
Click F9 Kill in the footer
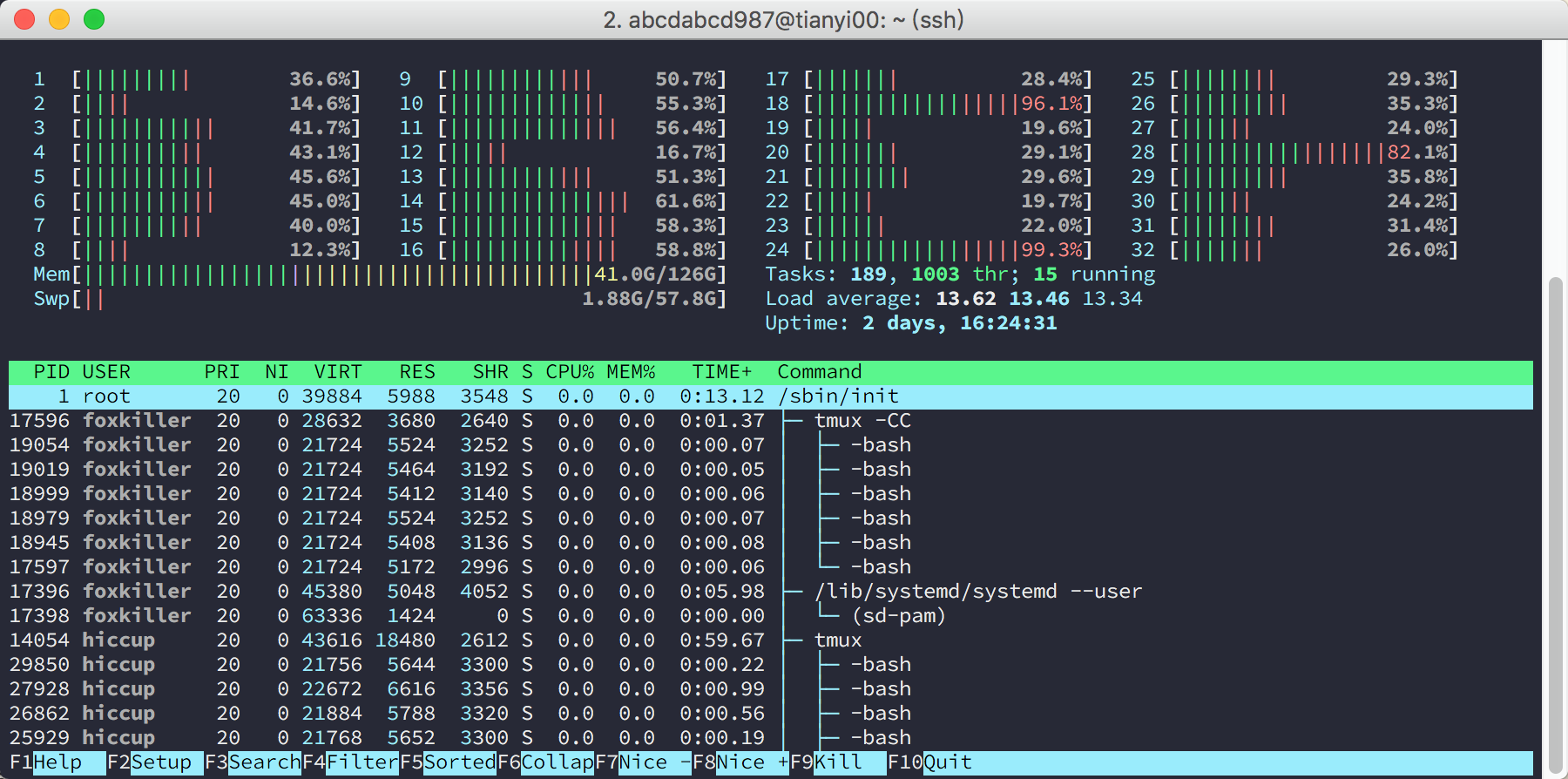838,762
